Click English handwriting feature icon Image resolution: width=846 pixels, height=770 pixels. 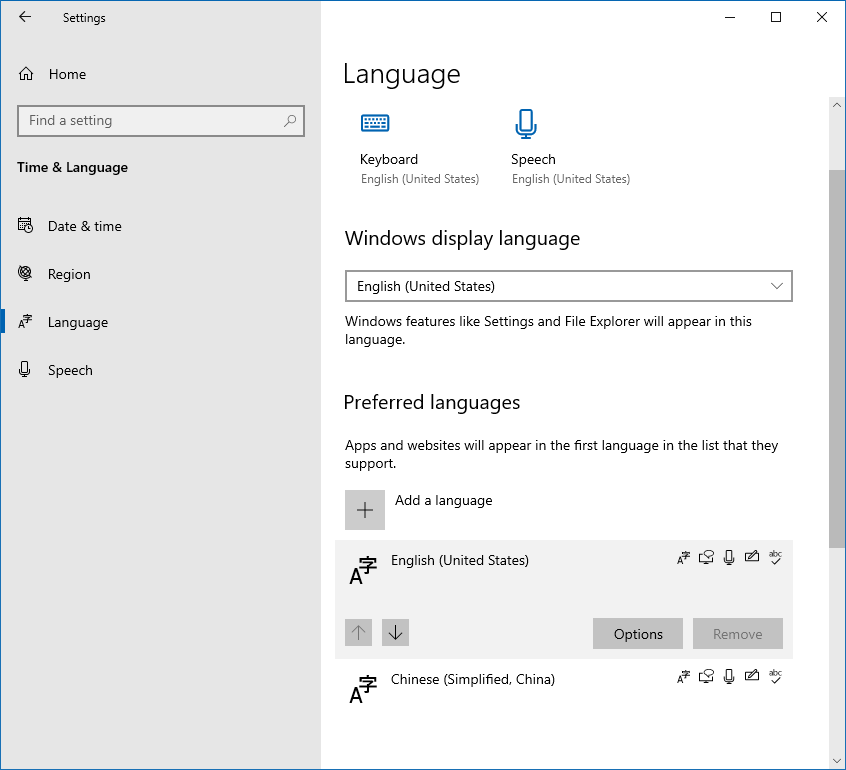coord(752,558)
